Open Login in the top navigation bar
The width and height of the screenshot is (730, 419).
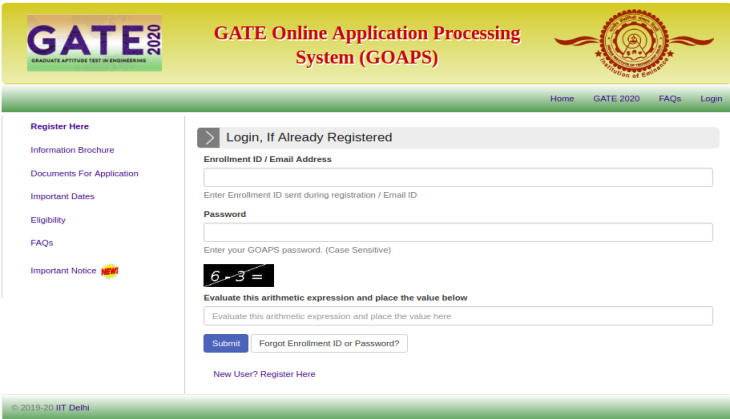(711, 99)
